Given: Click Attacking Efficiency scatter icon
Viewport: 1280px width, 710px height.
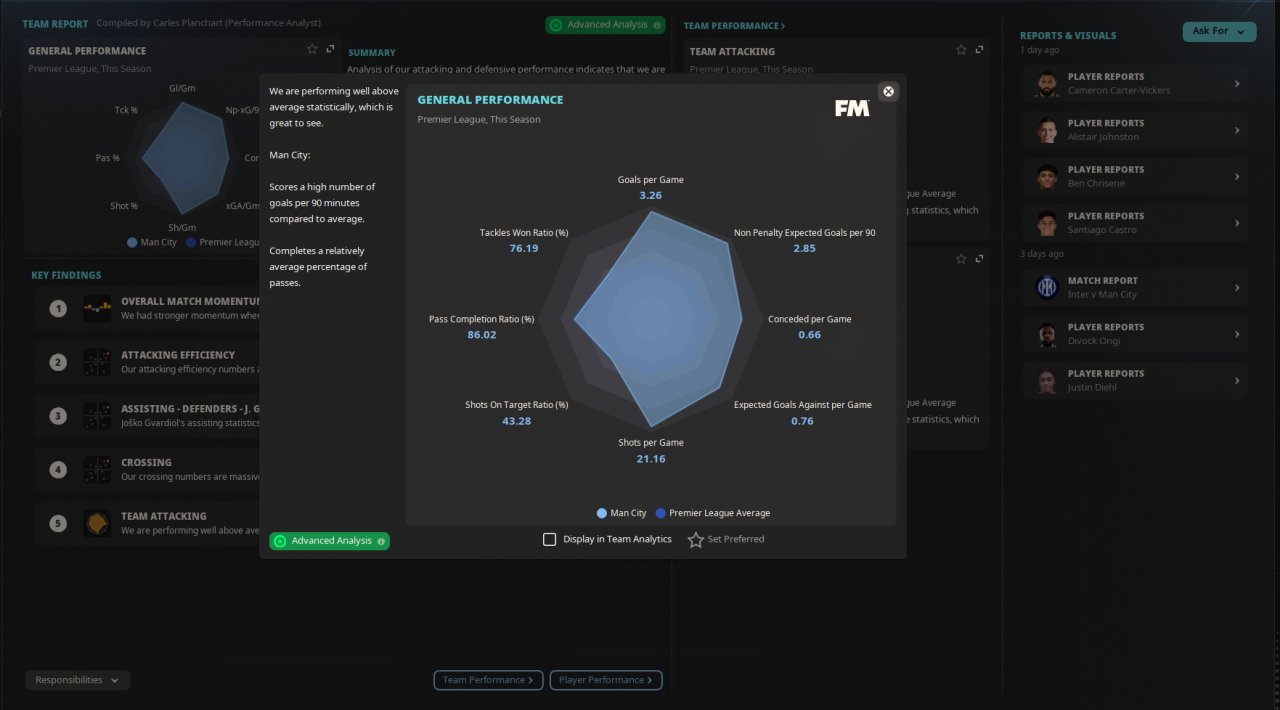Looking at the screenshot, I should click(x=97, y=362).
